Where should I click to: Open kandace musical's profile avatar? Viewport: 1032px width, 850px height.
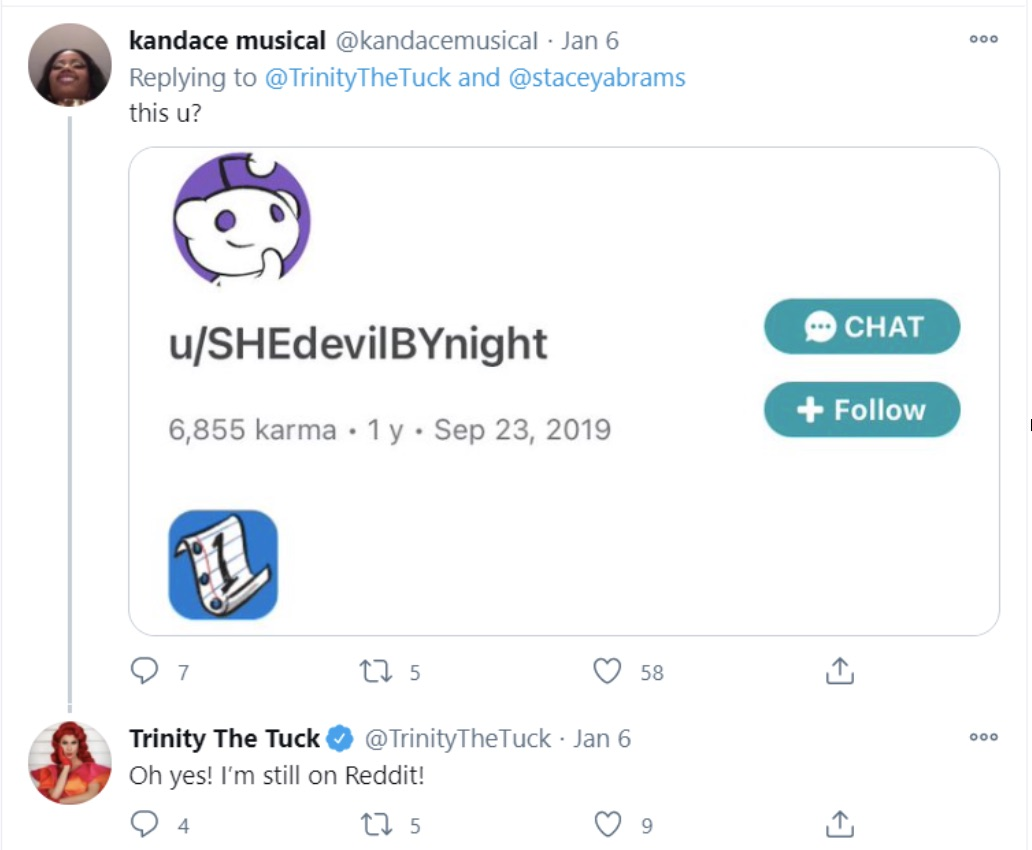70,65
